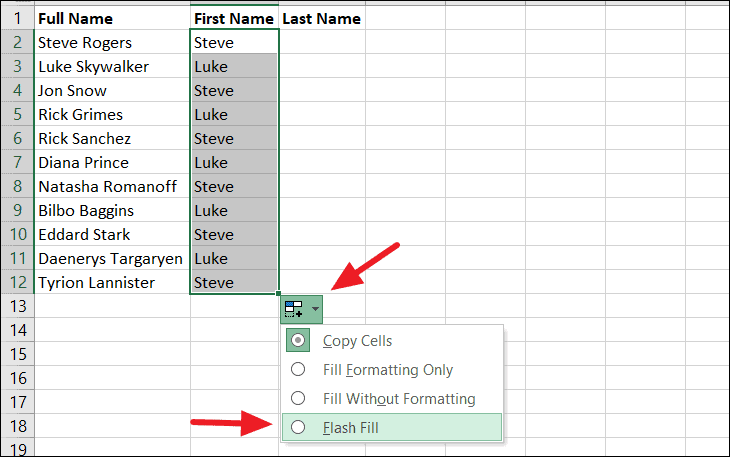Click the Natasha Romanoff cell
This screenshot has height=457, width=730.
point(110,187)
